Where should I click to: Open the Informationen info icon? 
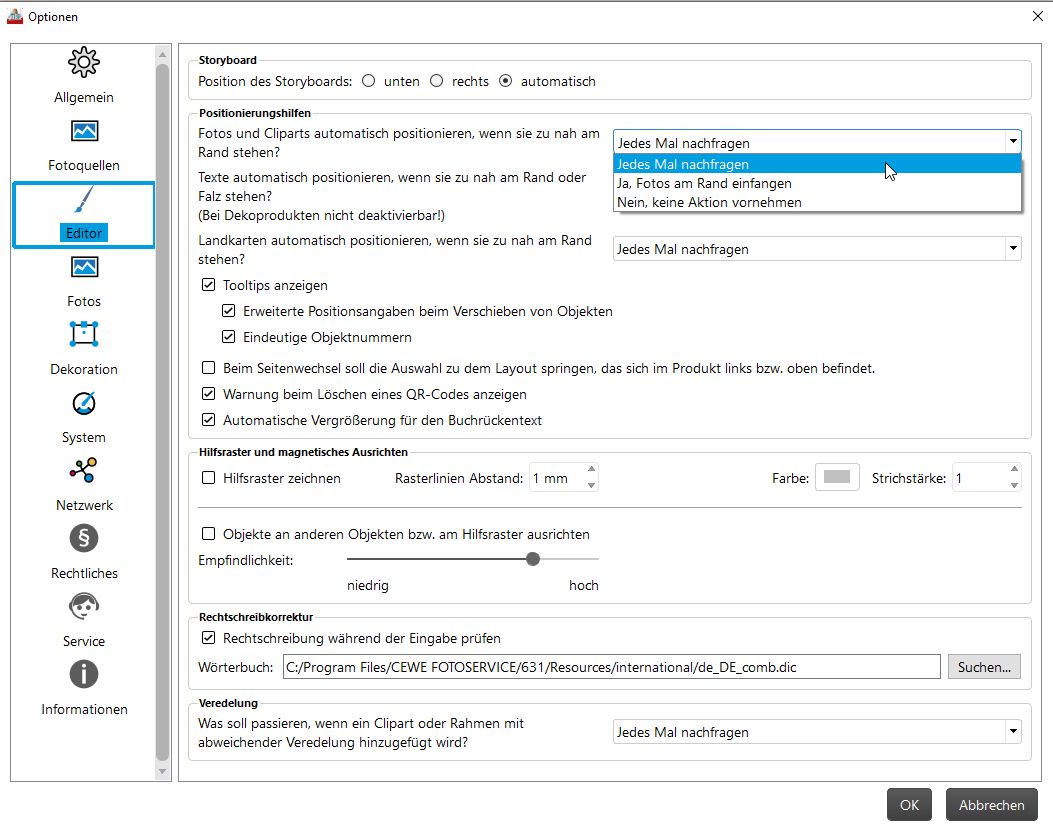[84, 674]
